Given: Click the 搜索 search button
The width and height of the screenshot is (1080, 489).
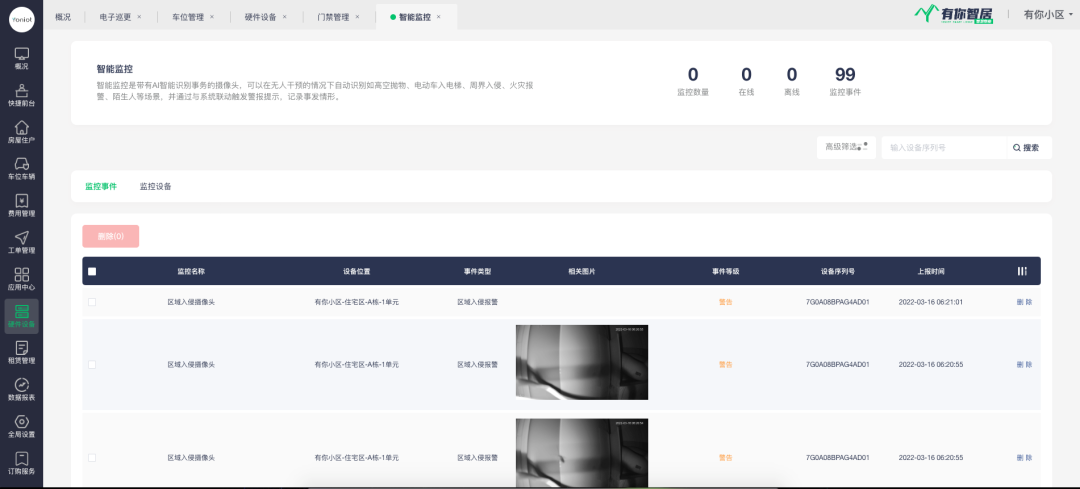Looking at the screenshot, I should [x=1026, y=148].
